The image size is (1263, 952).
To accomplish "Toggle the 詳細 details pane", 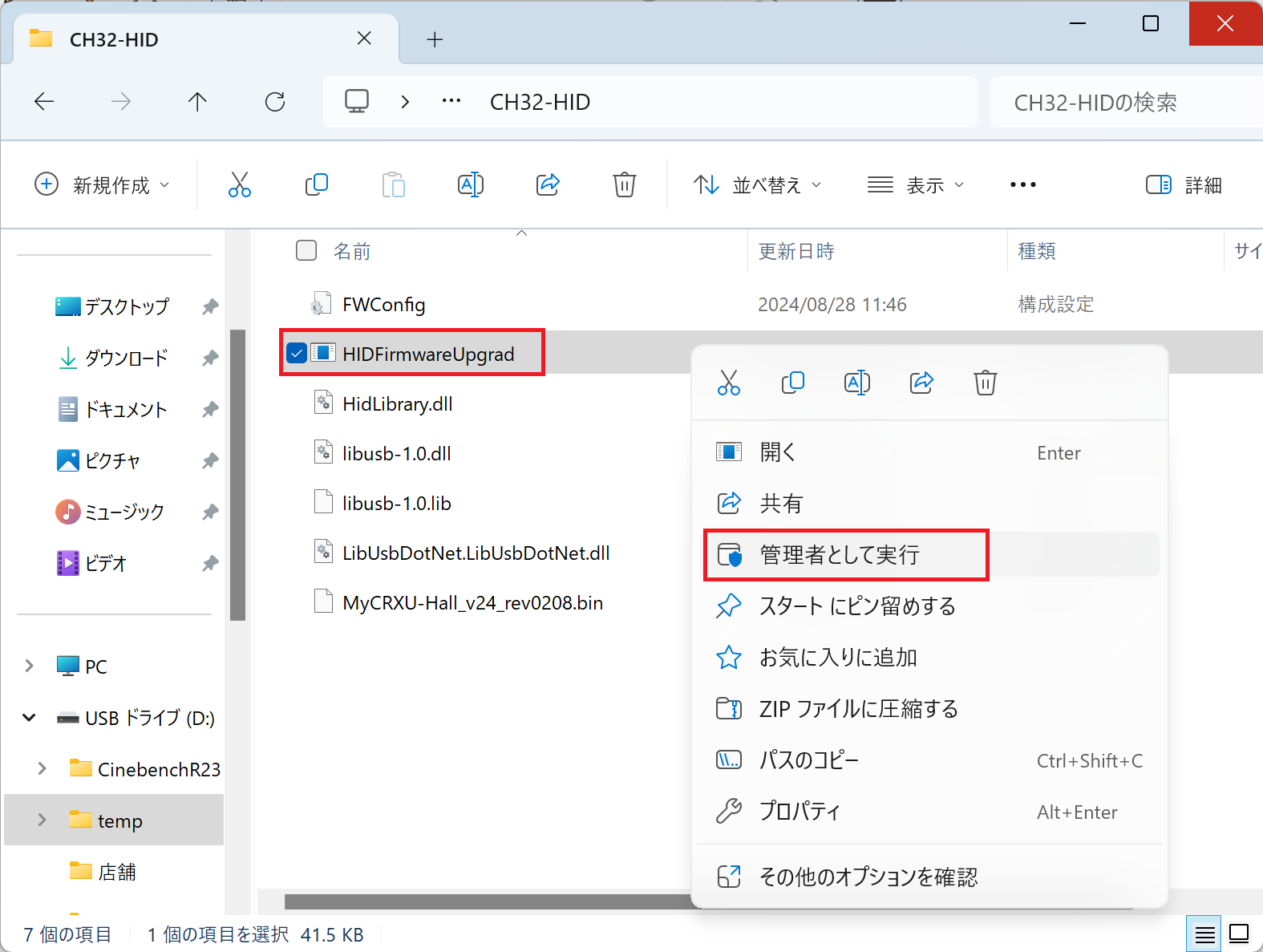I will click(1184, 185).
